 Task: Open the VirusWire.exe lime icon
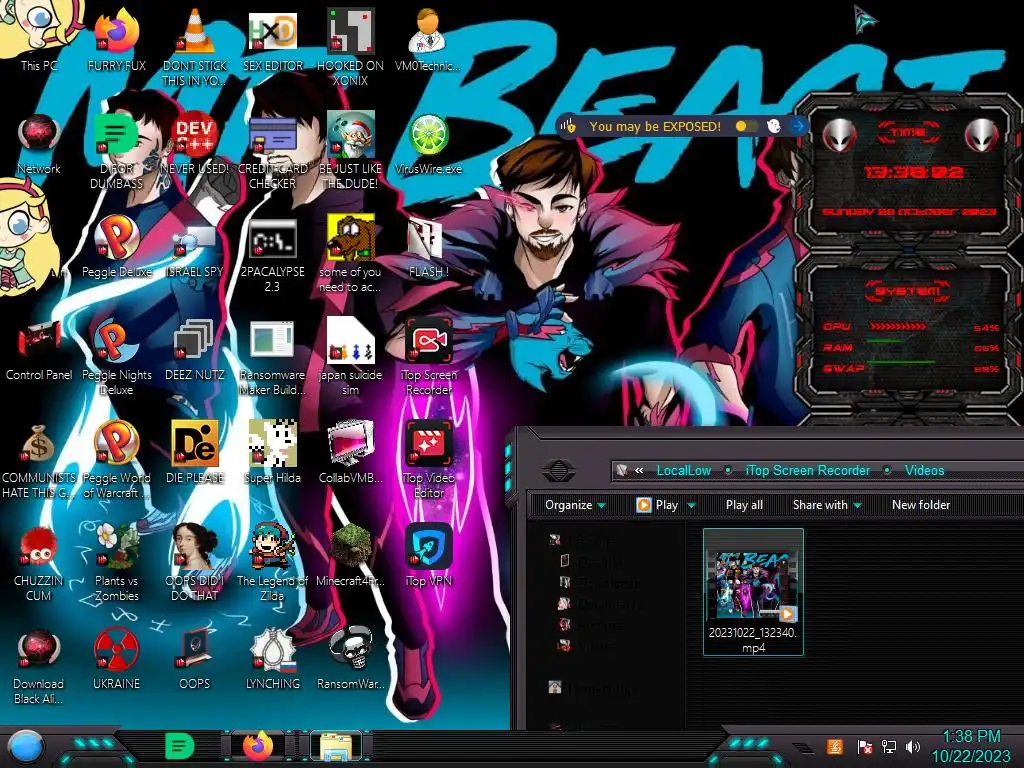428,145
